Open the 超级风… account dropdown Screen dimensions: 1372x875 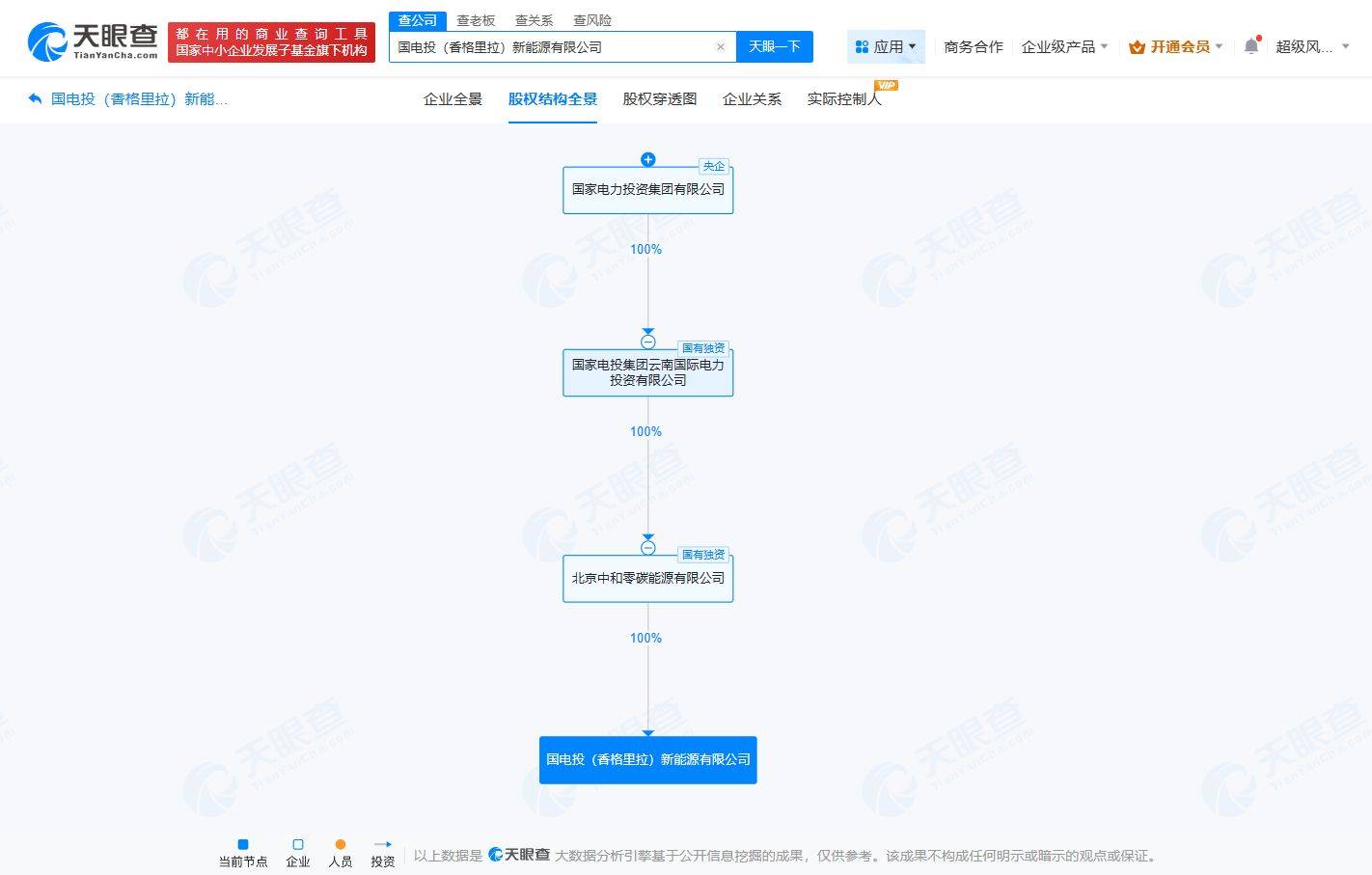(1312, 46)
